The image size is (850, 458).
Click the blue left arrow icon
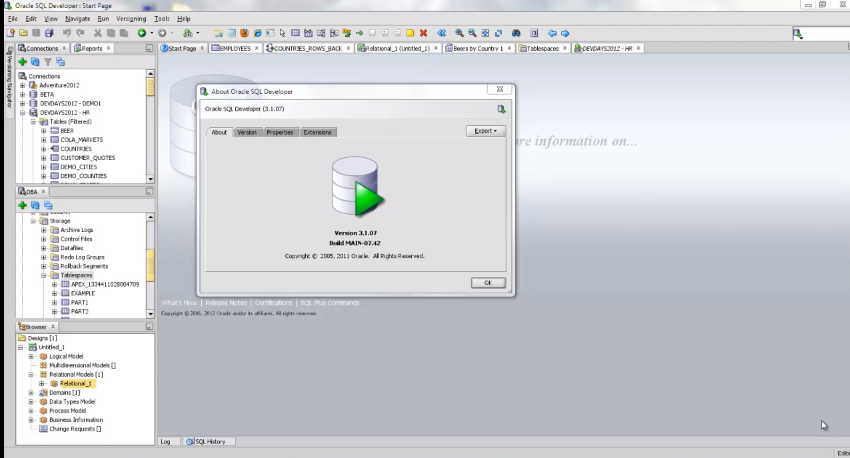552,33
